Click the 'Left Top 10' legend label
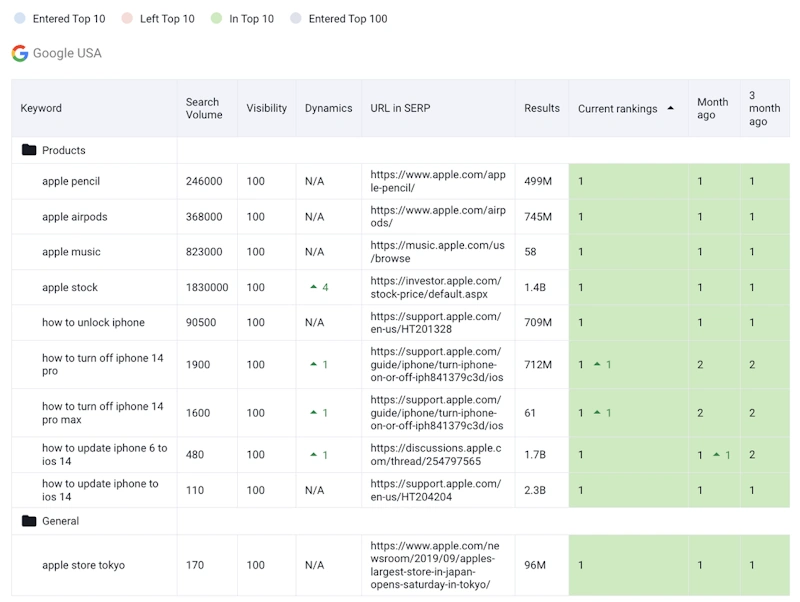800x602 pixels. [167, 19]
